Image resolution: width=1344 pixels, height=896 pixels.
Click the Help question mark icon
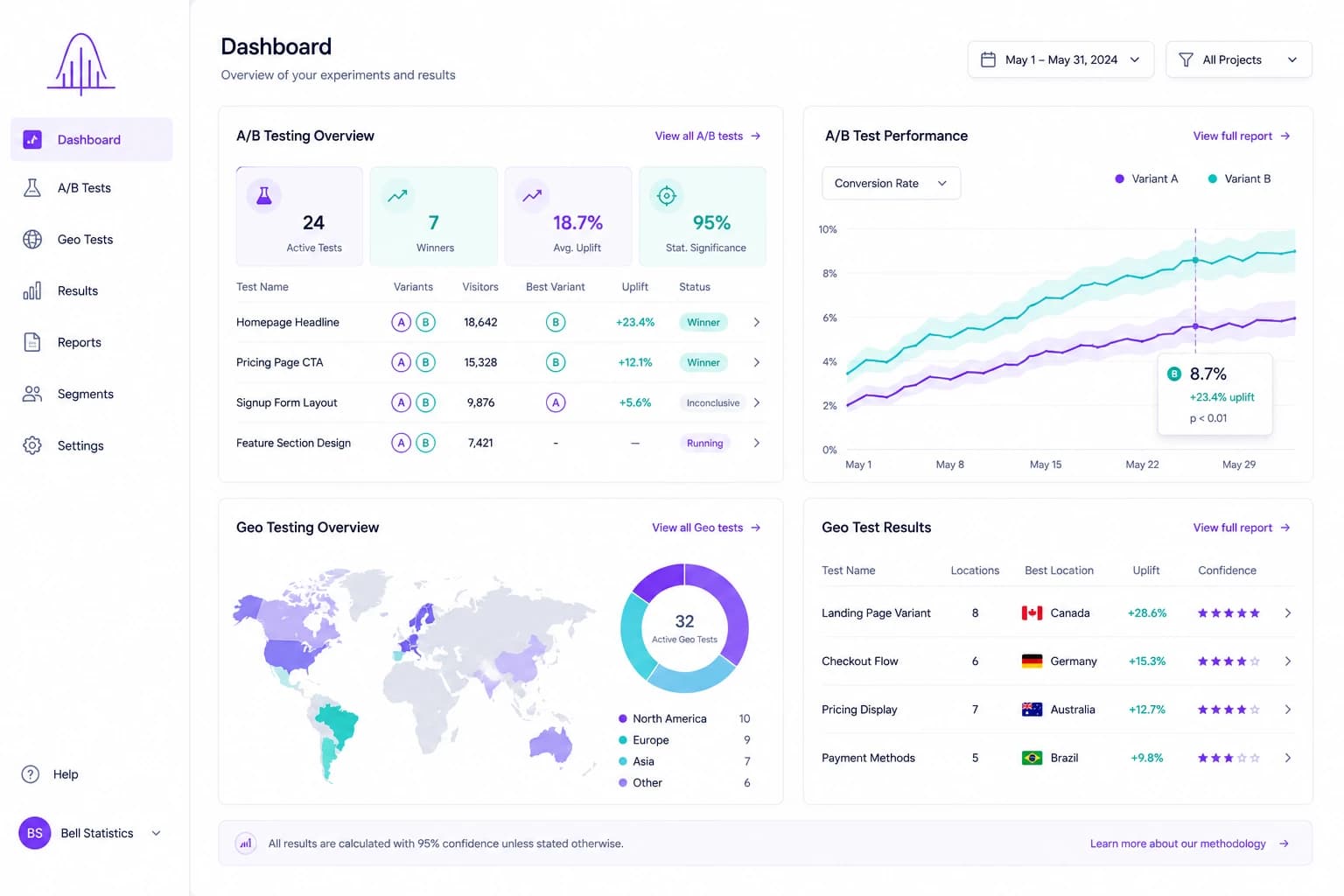[31, 774]
